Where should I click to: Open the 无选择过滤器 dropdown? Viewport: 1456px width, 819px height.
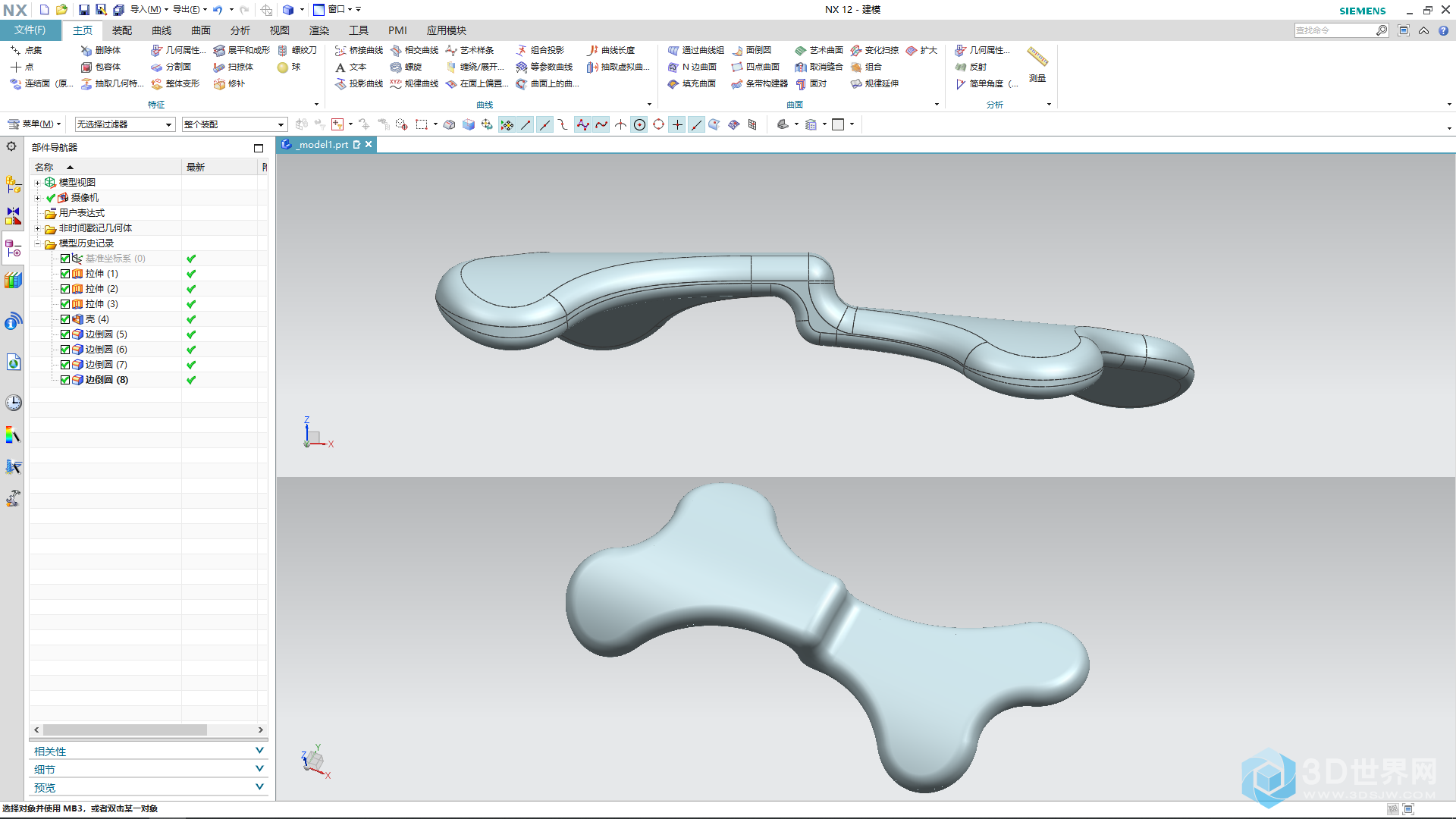click(x=125, y=124)
